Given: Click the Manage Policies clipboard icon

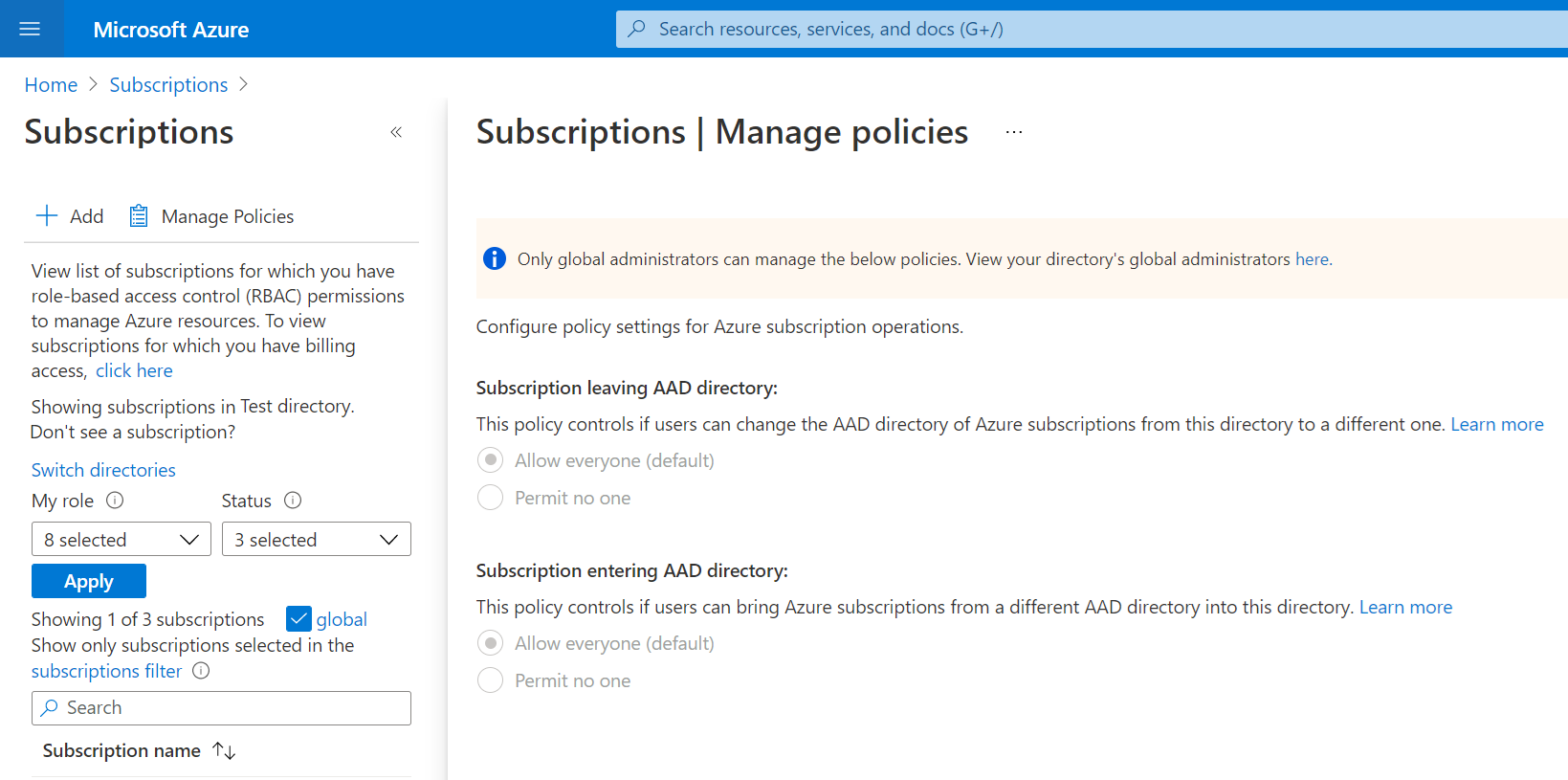Looking at the screenshot, I should (x=139, y=215).
